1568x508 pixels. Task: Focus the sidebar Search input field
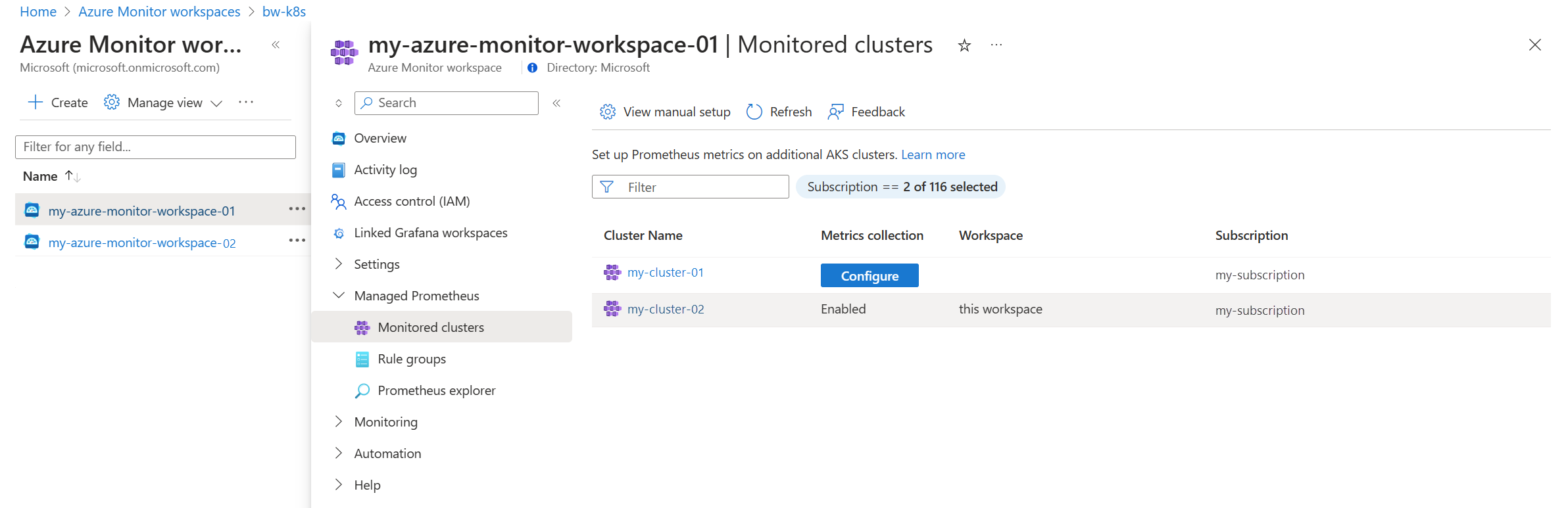454,103
